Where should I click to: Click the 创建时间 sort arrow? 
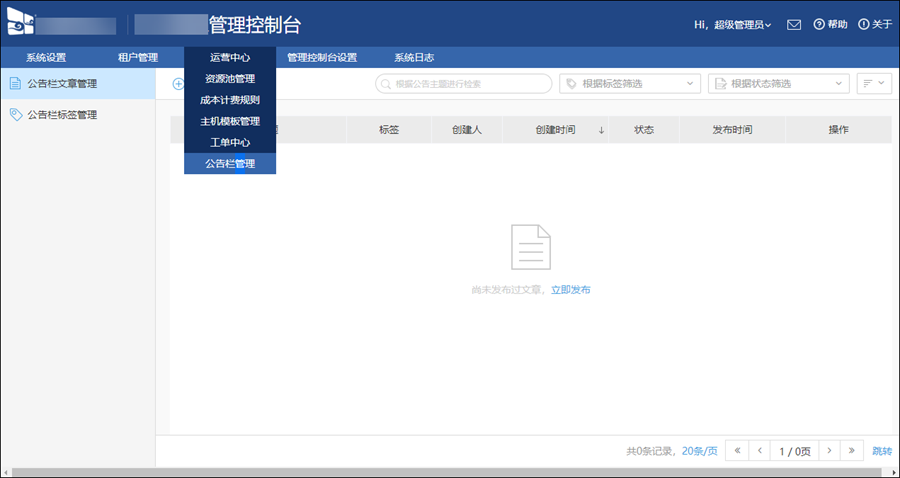601,130
